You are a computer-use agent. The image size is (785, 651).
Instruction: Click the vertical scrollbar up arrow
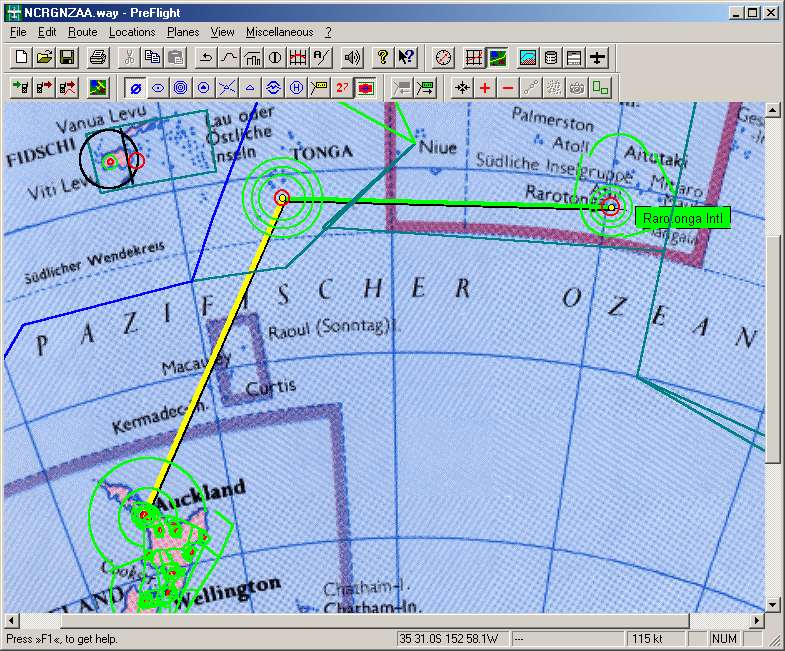coord(772,110)
